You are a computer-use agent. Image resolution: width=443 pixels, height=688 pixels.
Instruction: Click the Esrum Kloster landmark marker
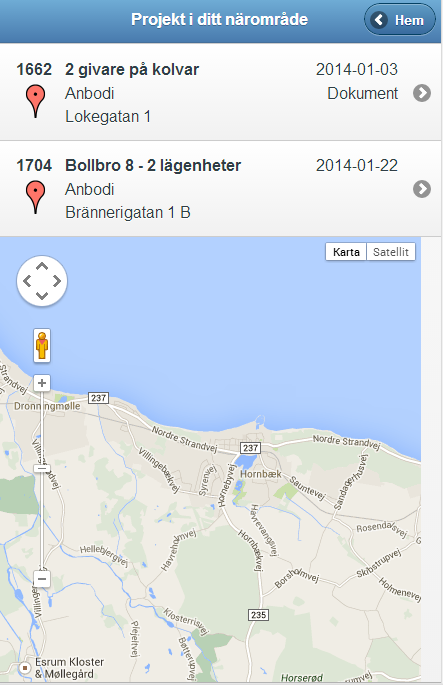coord(25,668)
